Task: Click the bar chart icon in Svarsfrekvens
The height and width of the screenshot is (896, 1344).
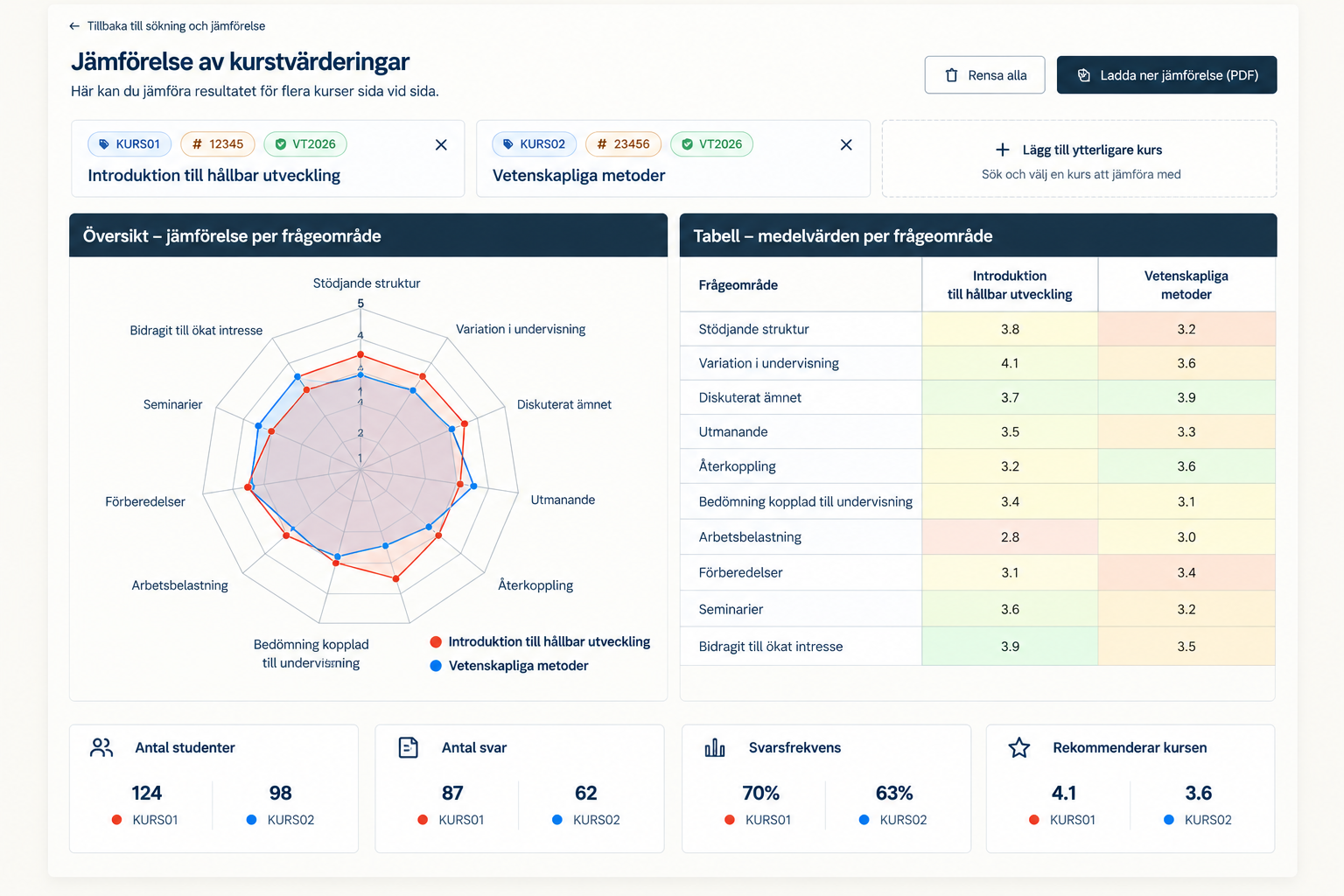Action: (x=715, y=747)
